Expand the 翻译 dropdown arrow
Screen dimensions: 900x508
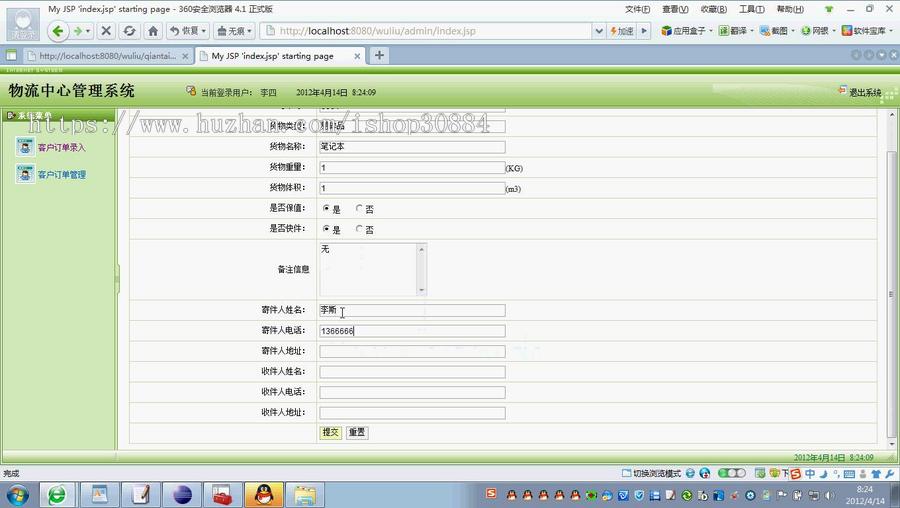[752, 31]
